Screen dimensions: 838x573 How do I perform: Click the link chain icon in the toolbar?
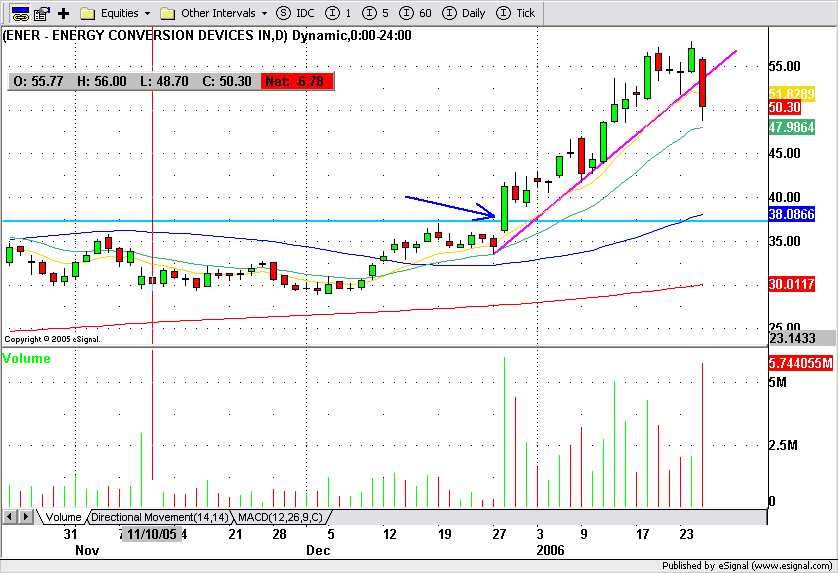tap(20, 13)
